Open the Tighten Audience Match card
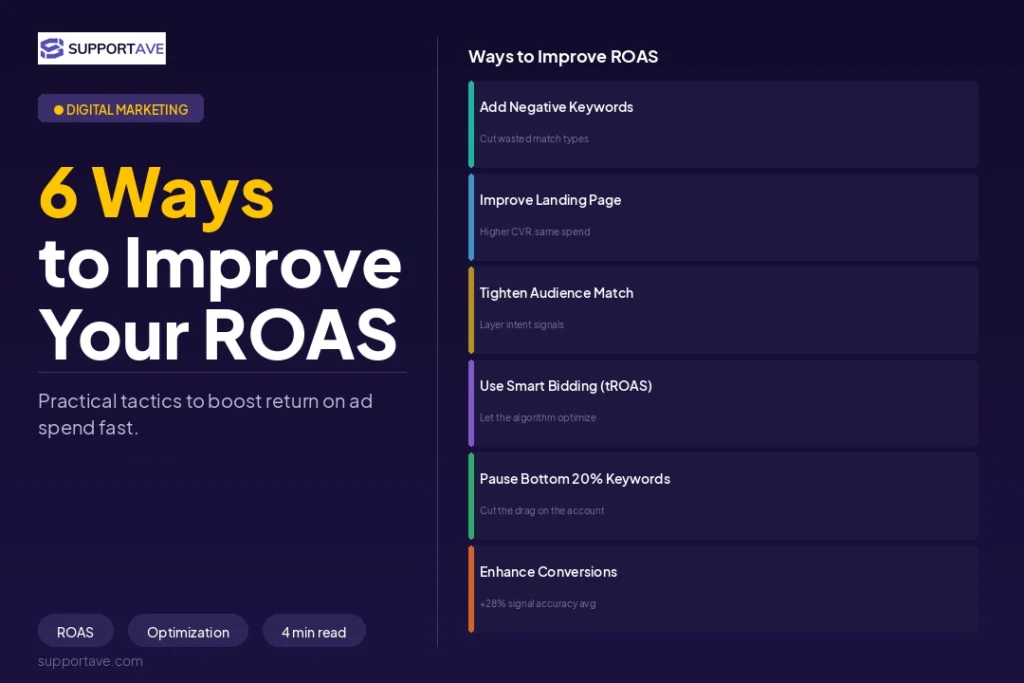 point(723,310)
